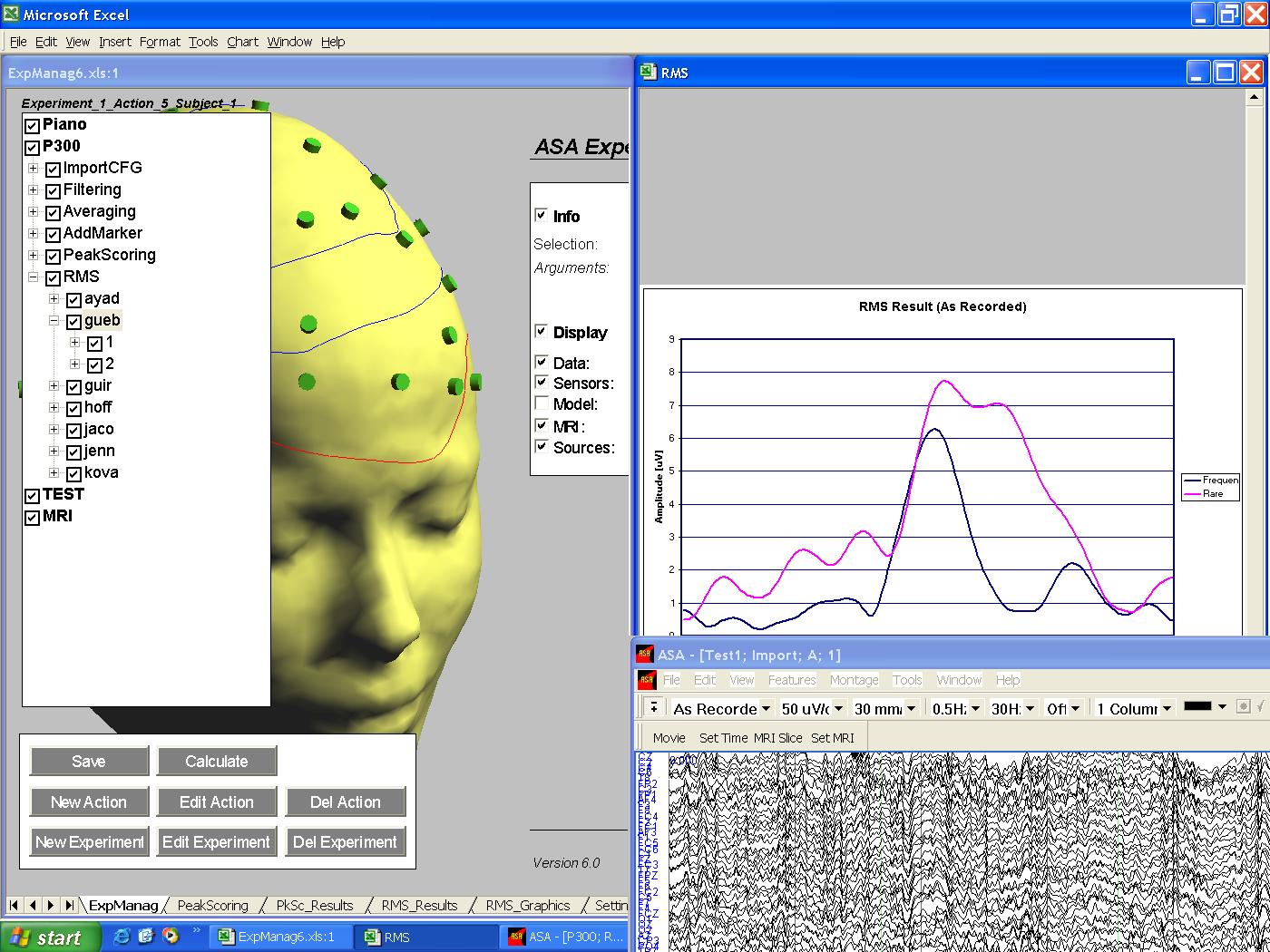Click the RMS window Excel icon

click(648, 73)
